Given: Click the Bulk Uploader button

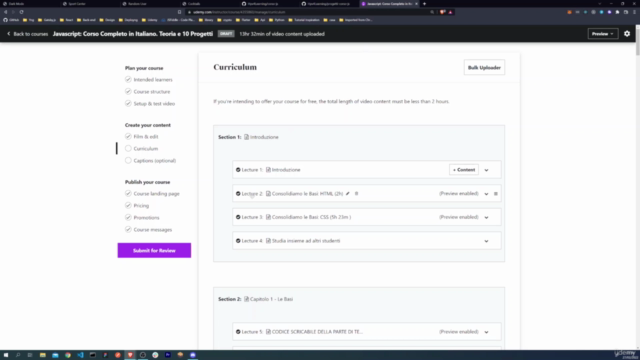Looking at the screenshot, I should click(x=484, y=68).
